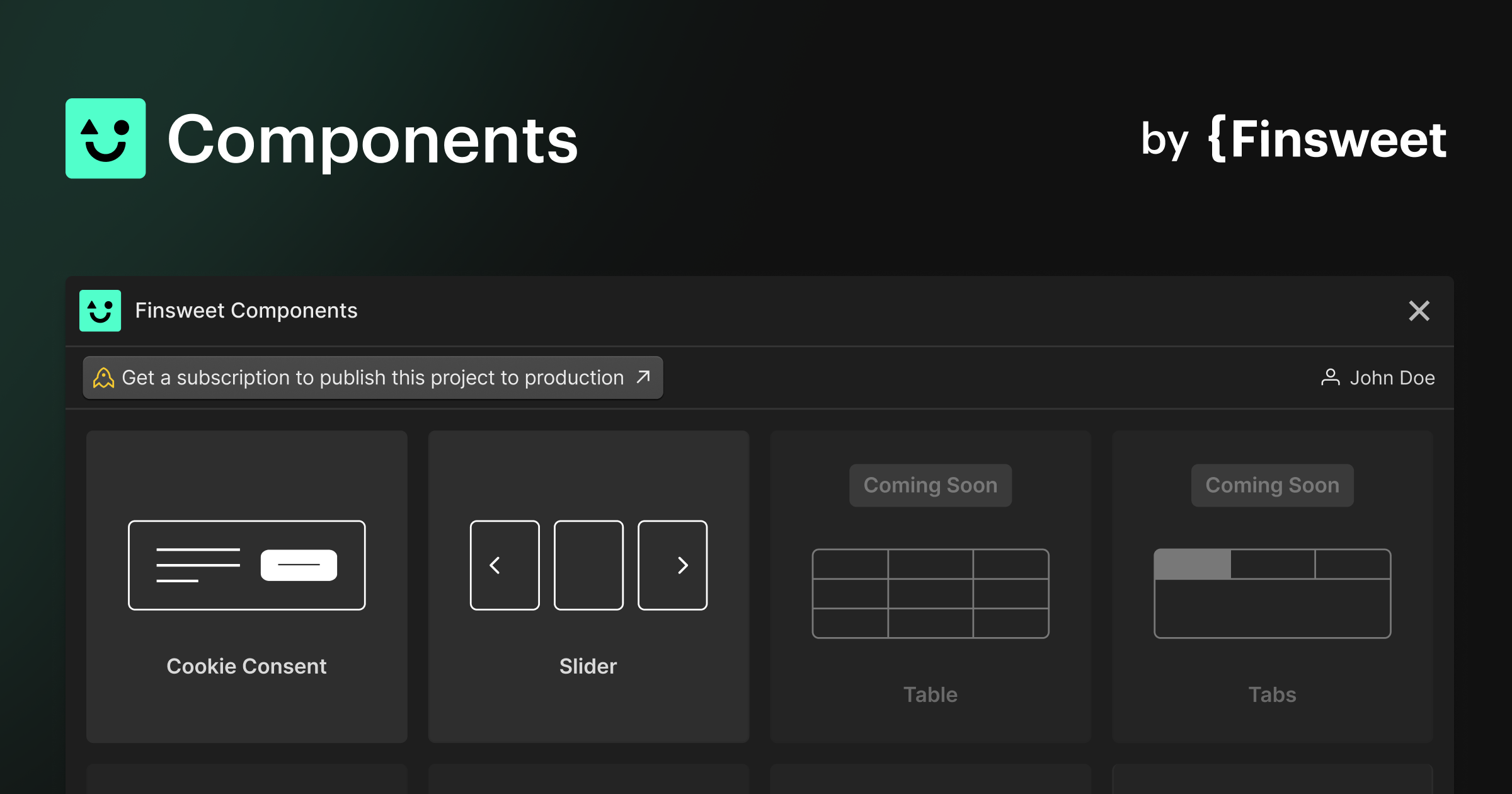Click the green Components app icon header
1512x794 pixels.
point(105,139)
